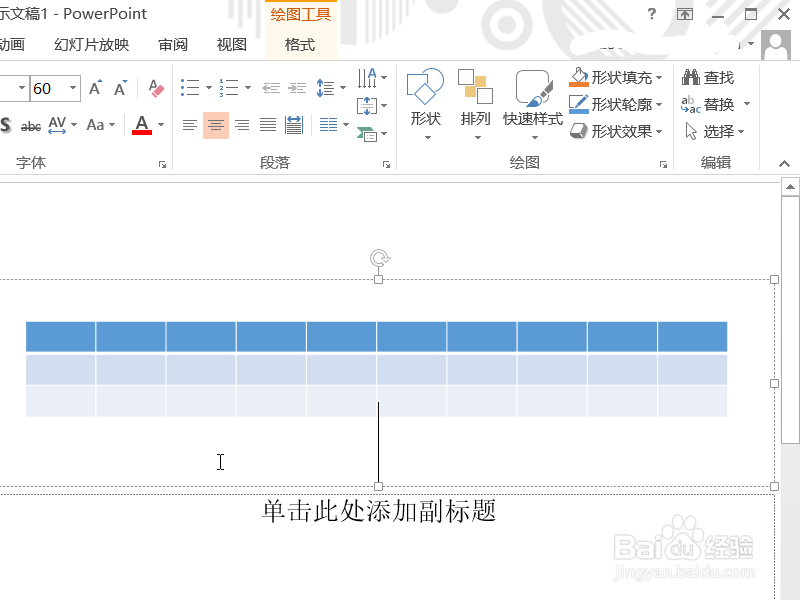Image resolution: width=800 pixels, height=600 pixels.
Task: Align text to the left
Action: 190,125
